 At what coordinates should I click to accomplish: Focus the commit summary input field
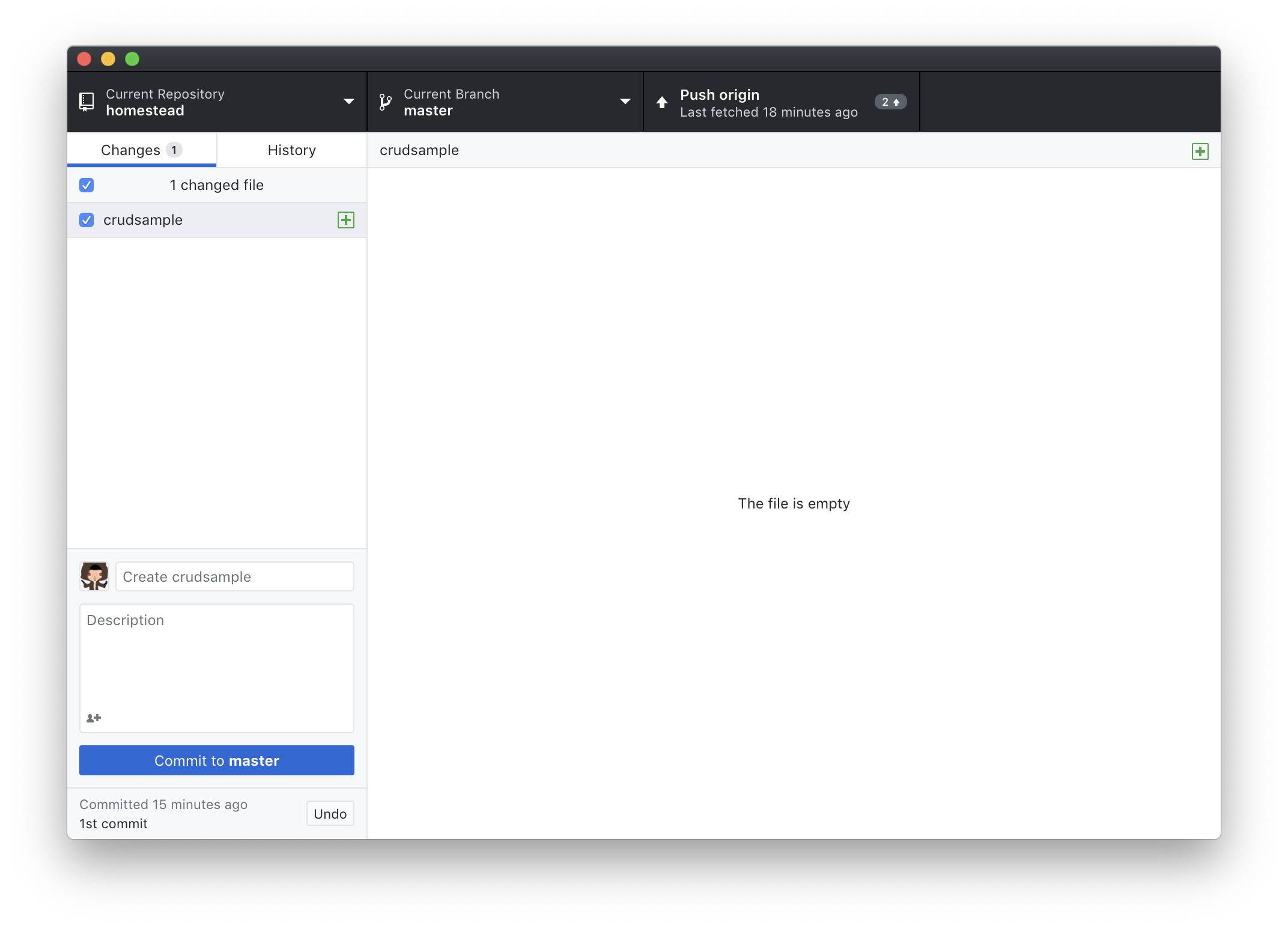234,577
